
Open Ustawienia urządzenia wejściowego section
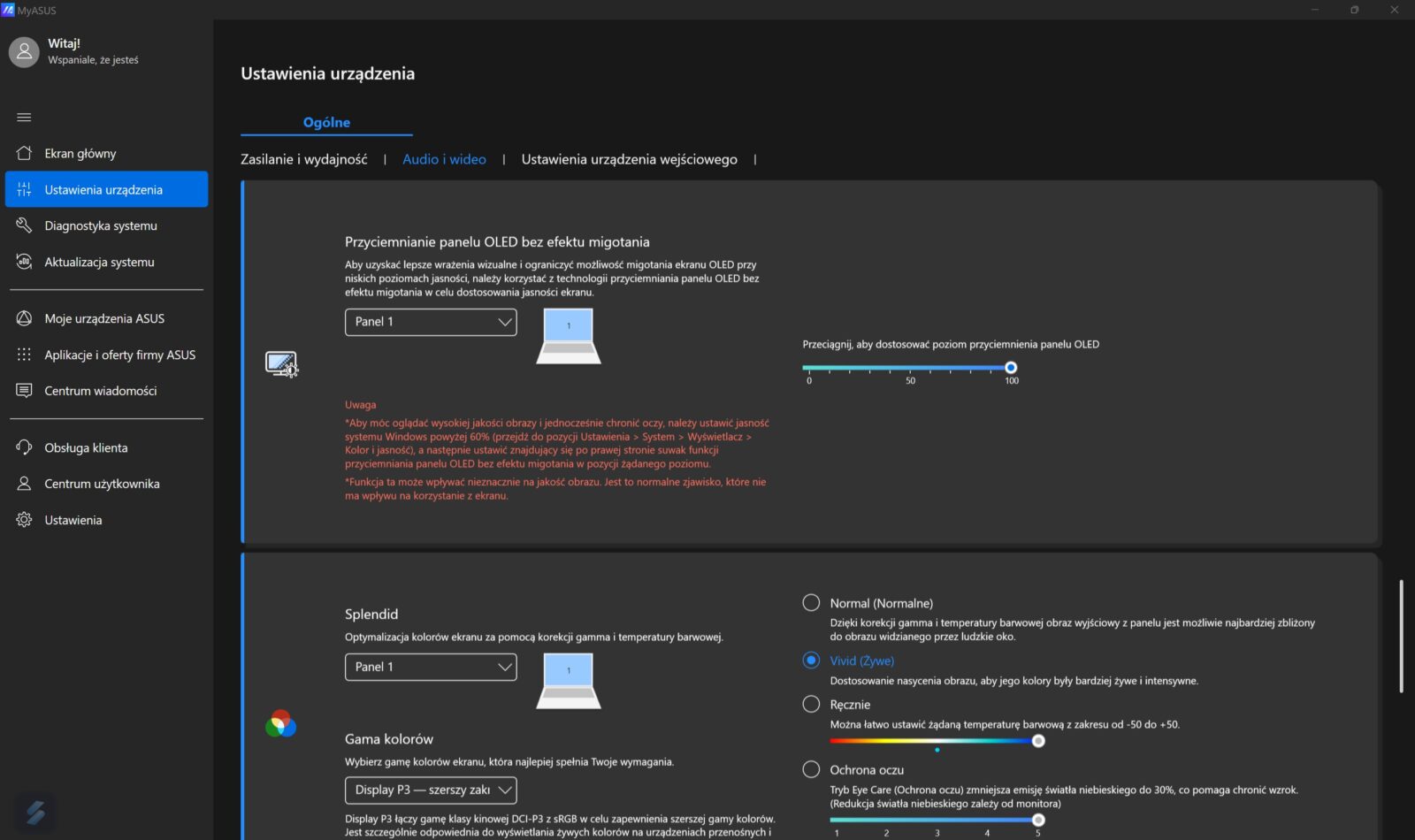(629, 159)
